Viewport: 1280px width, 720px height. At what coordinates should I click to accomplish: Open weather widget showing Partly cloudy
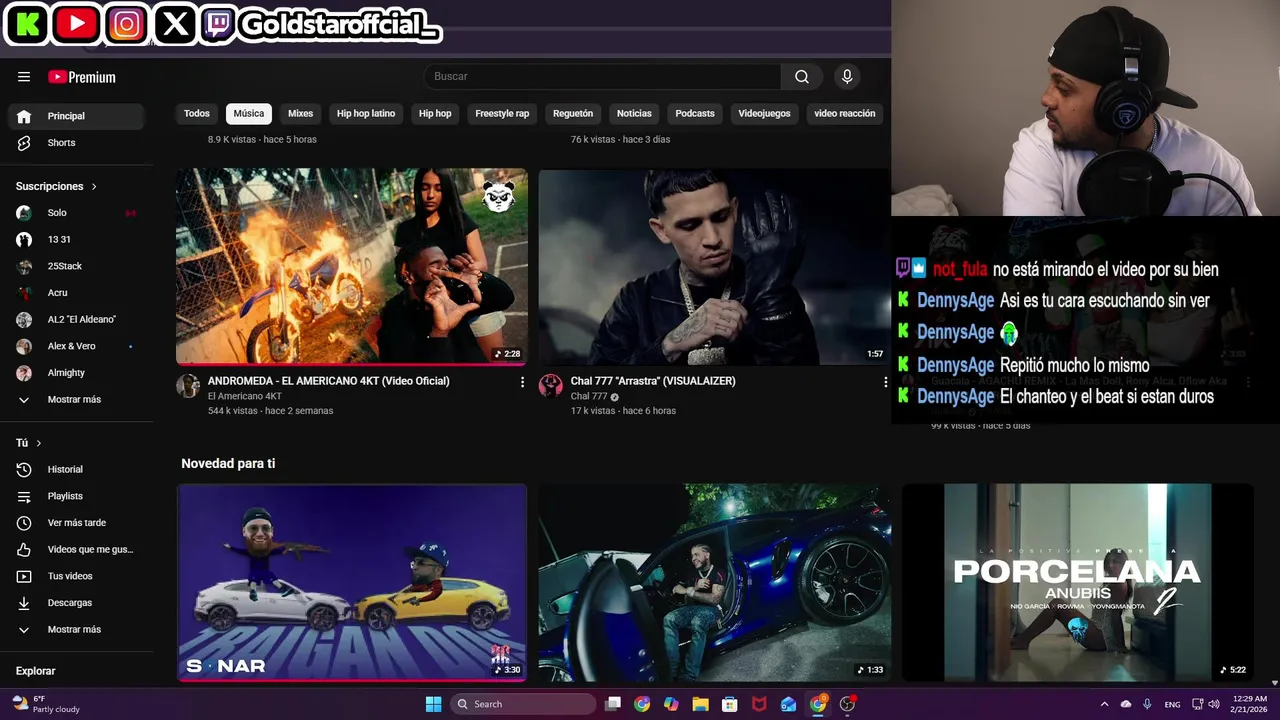(x=46, y=704)
